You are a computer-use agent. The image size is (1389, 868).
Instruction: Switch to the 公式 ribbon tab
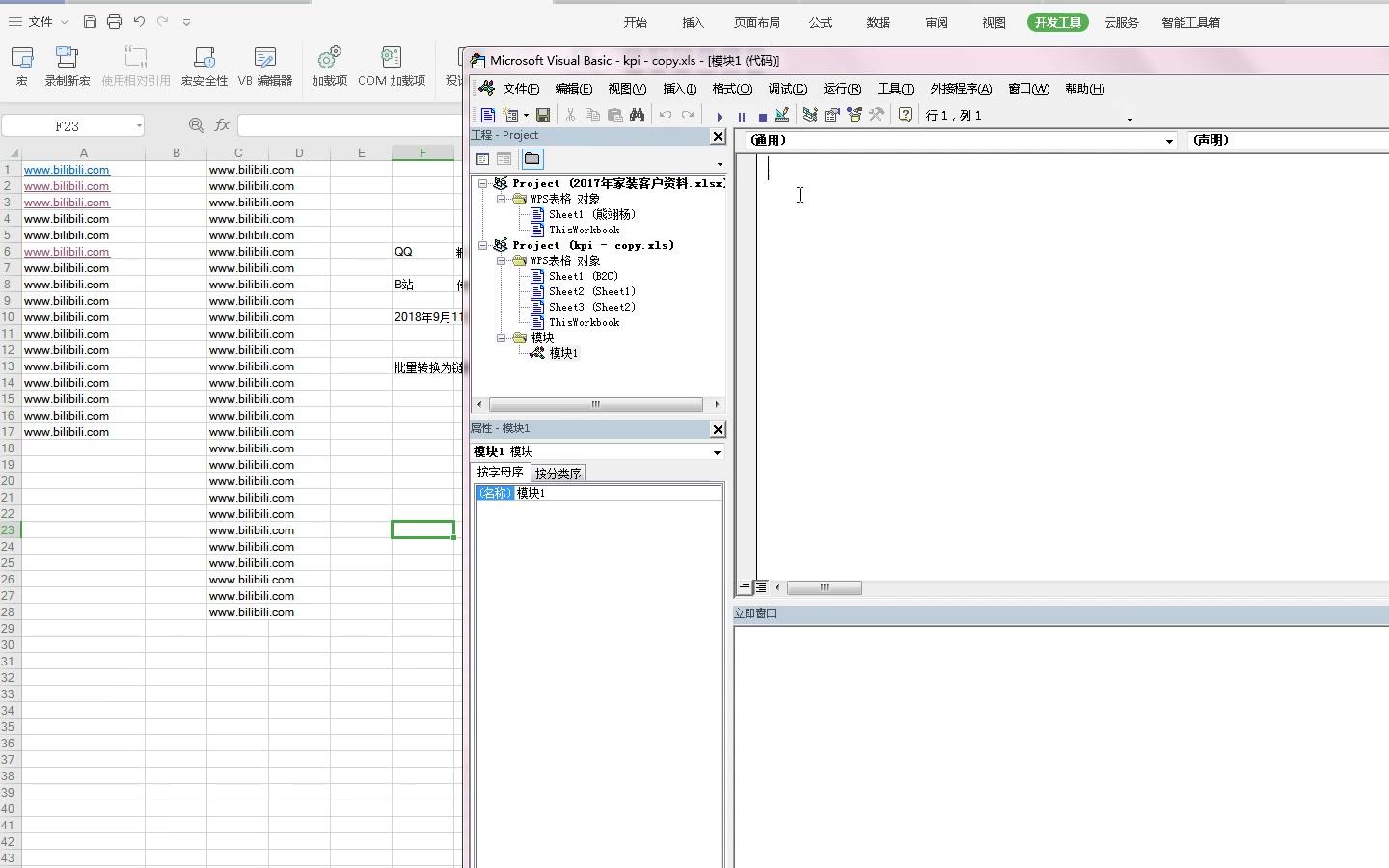tap(820, 22)
